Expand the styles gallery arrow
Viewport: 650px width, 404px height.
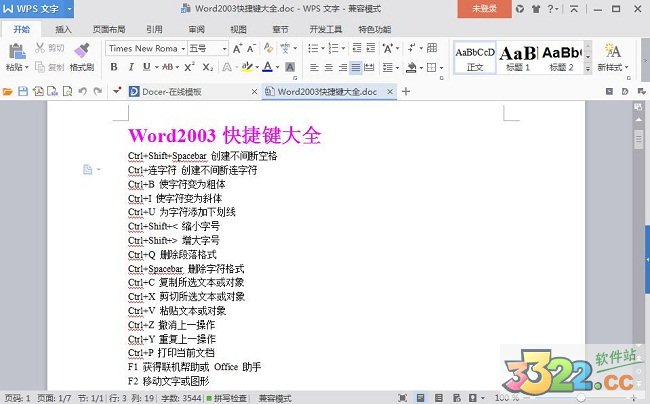click(x=587, y=69)
